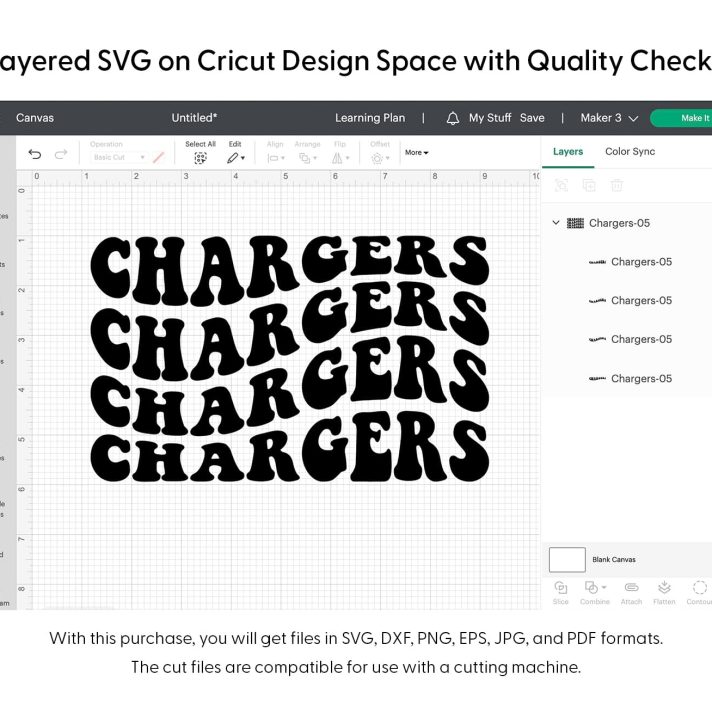Click the Offset icon

tap(377, 158)
